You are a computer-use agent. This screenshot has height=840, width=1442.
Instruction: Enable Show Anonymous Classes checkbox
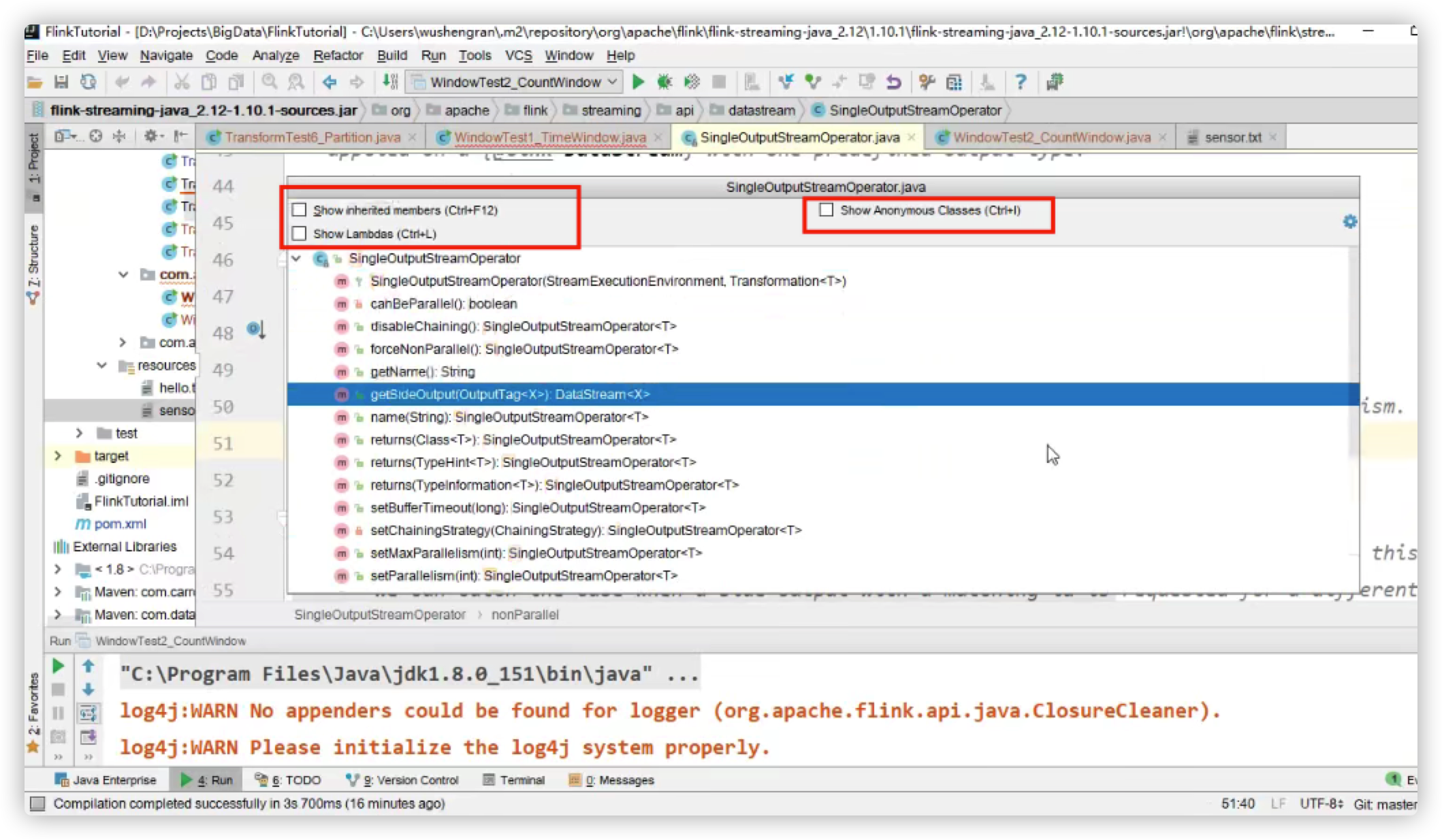[826, 210]
